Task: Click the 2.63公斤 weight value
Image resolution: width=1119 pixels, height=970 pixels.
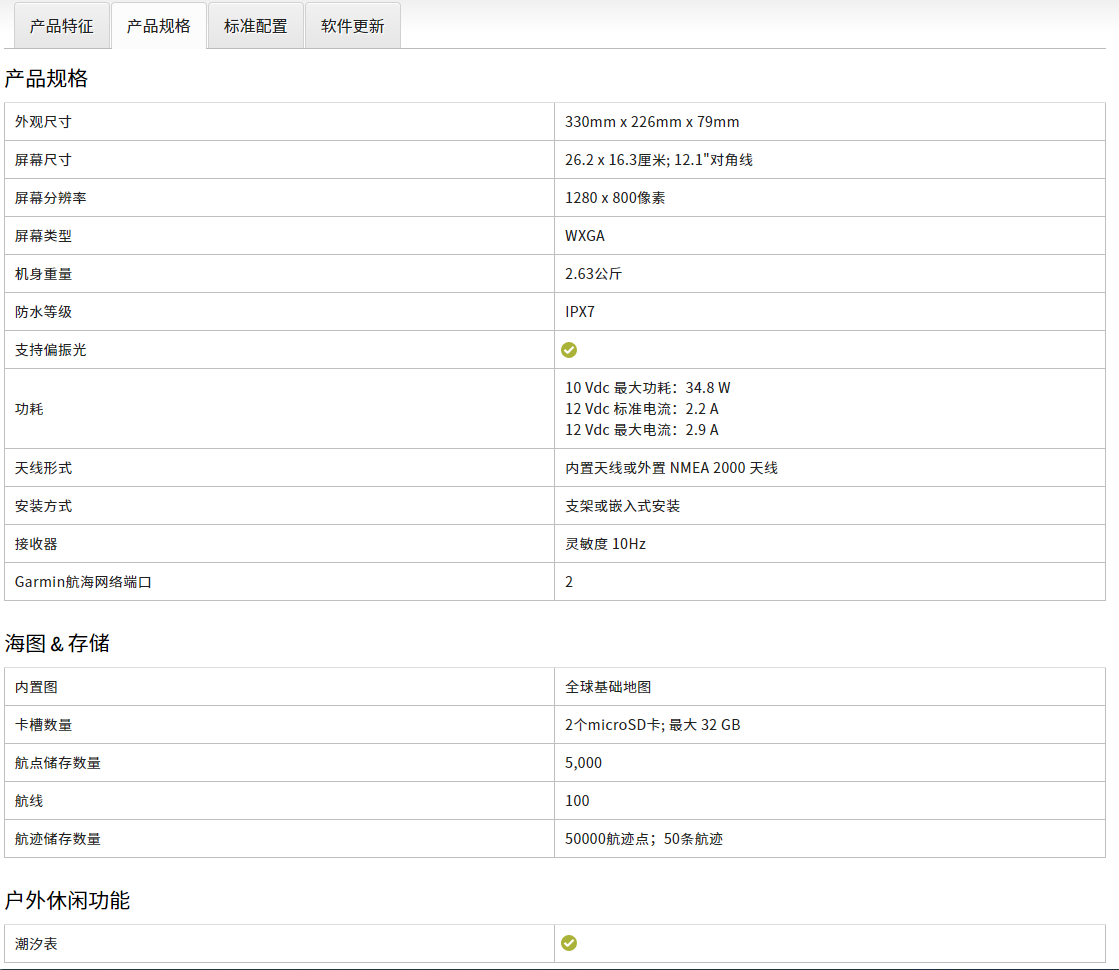Action: click(594, 274)
